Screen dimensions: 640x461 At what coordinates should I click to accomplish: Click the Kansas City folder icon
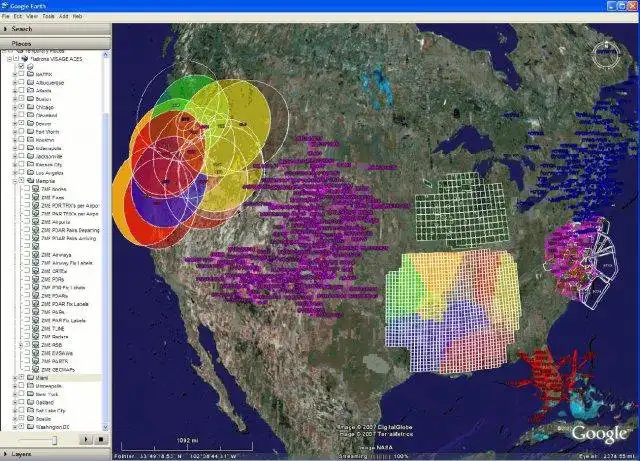point(31,164)
